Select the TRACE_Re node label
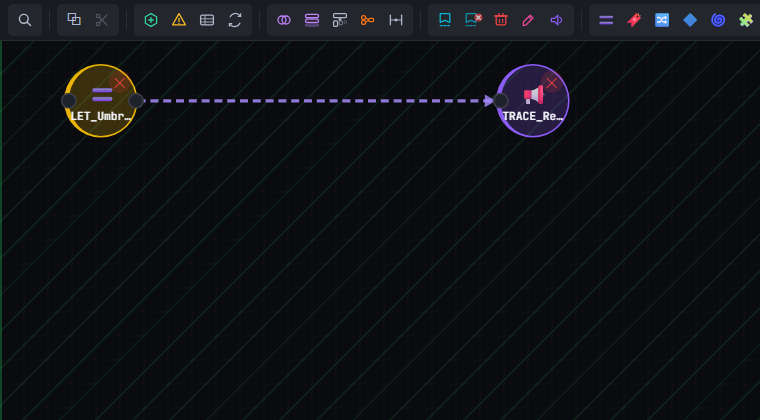The width and height of the screenshot is (760, 420). [533, 116]
